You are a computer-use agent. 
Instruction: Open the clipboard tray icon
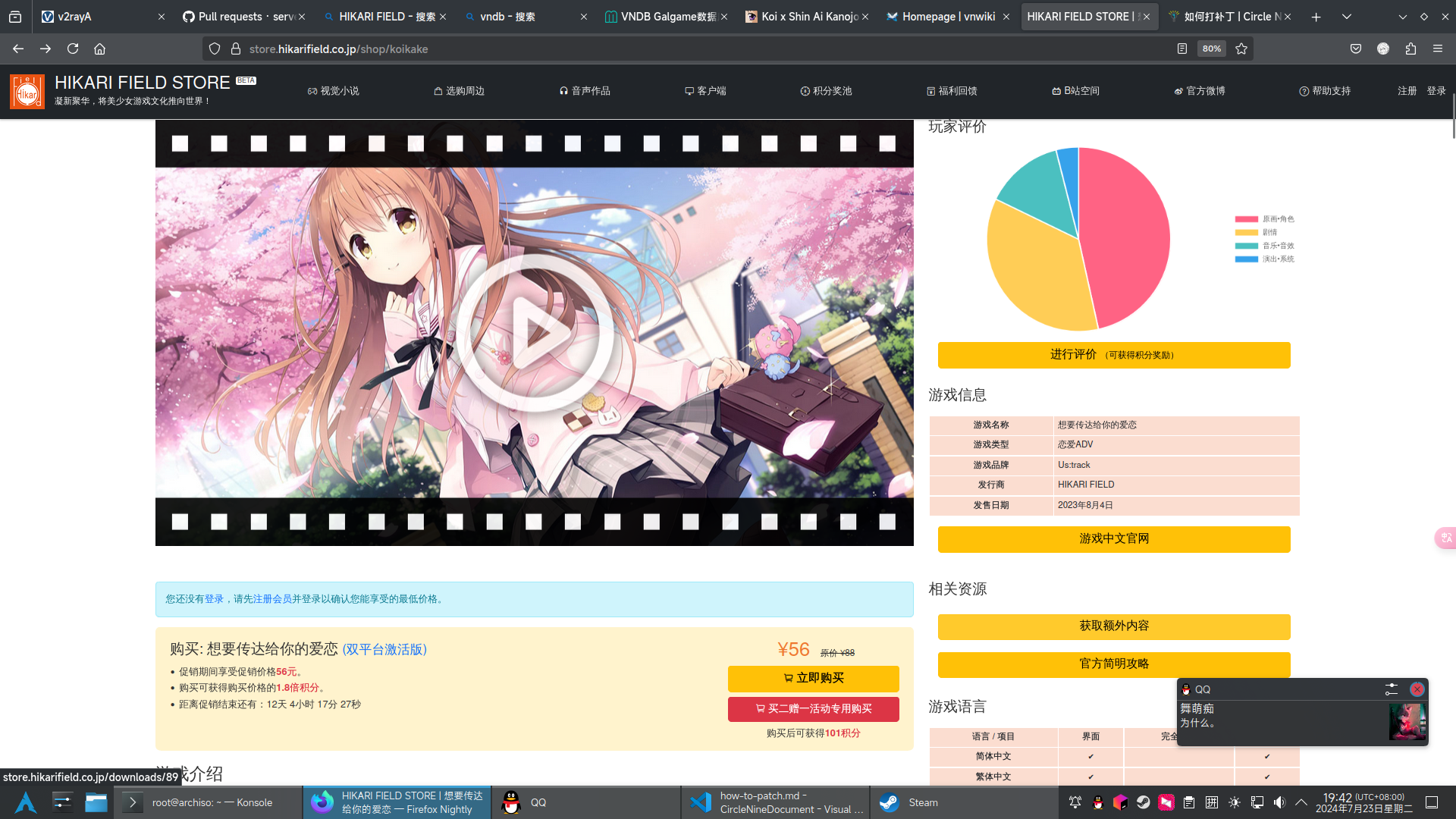(1189, 802)
